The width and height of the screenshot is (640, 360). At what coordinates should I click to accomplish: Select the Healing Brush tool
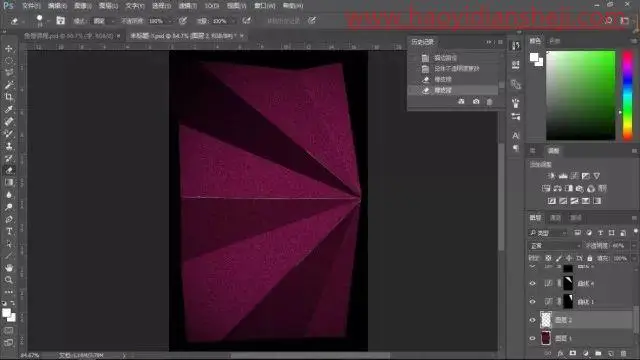(x=9, y=122)
